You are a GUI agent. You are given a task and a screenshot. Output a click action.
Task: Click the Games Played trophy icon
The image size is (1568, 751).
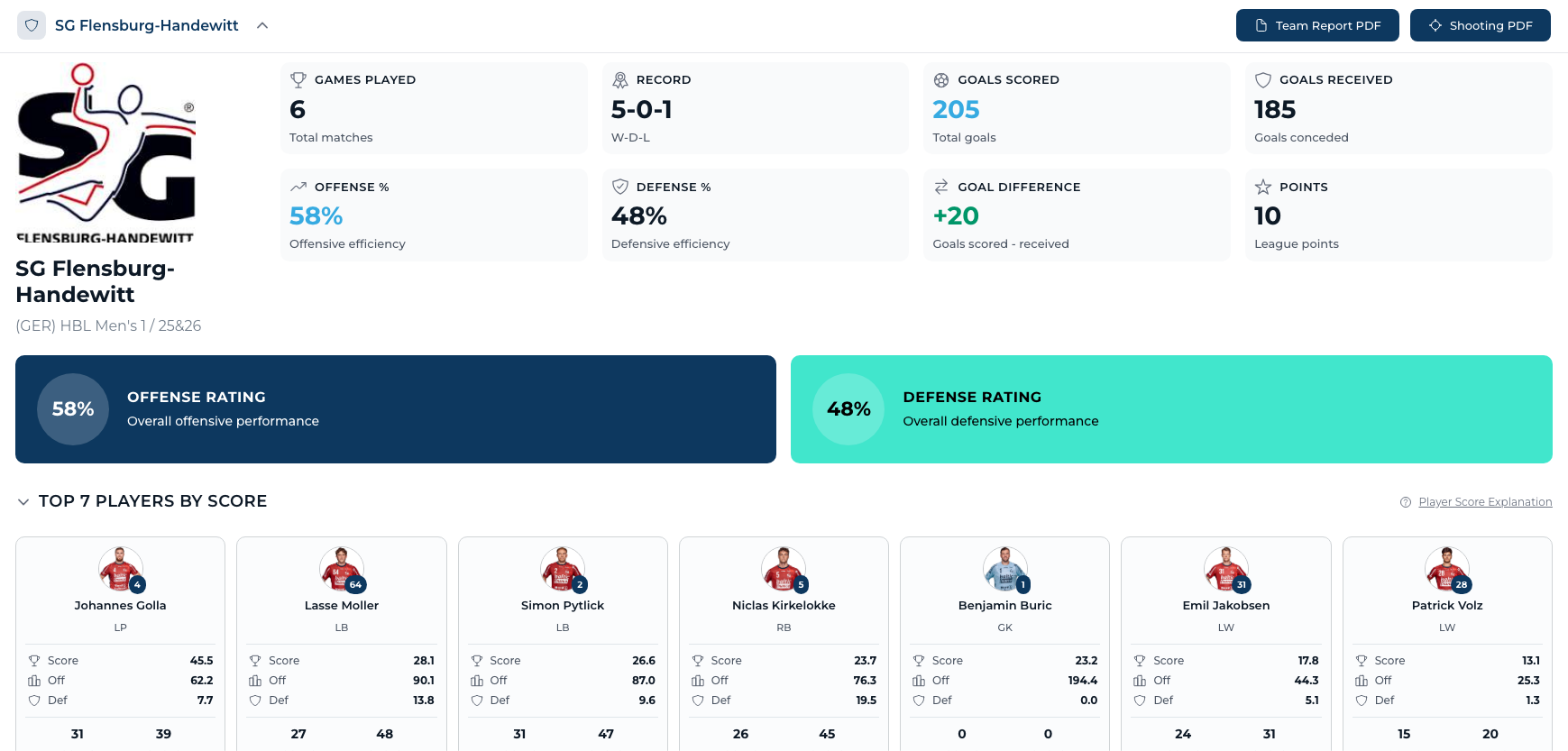click(298, 80)
